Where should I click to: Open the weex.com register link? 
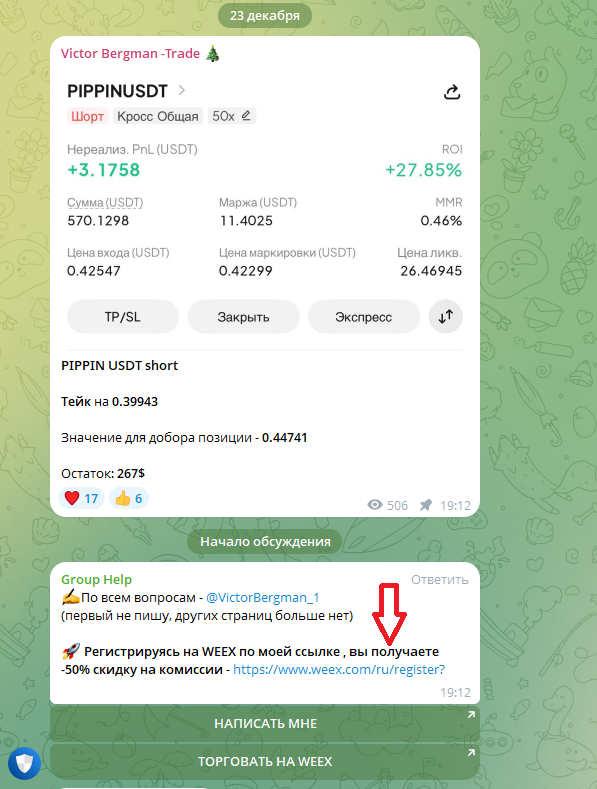(x=339, y=670)
